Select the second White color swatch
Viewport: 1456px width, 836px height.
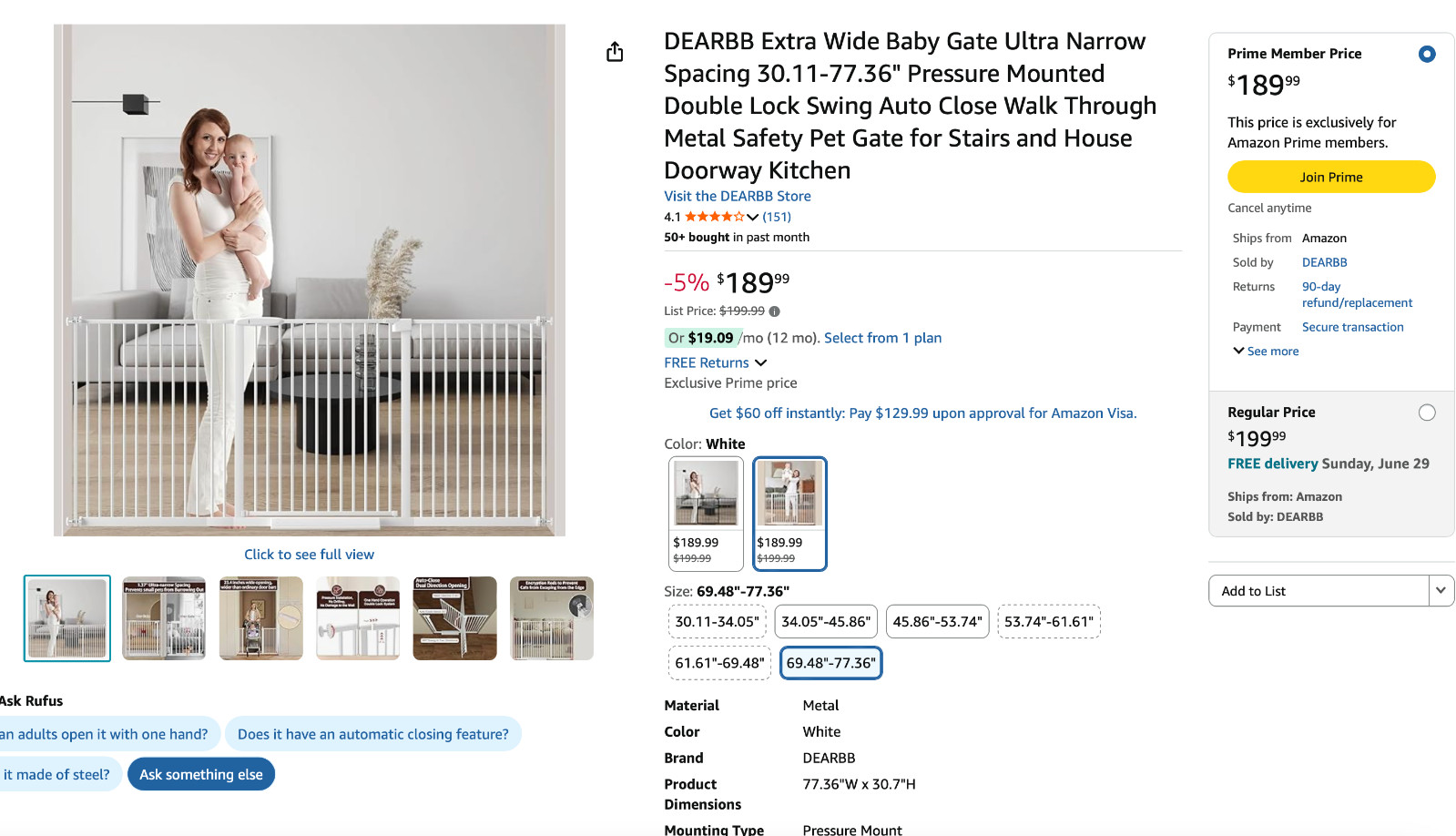click(789, 513)
